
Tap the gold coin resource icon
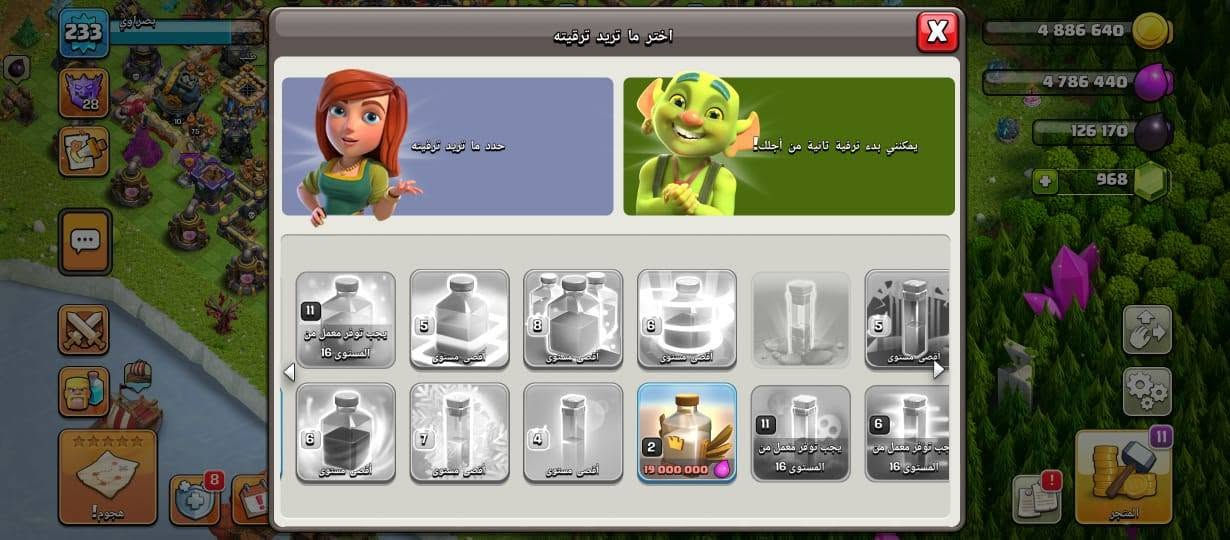pos(1152,32)
